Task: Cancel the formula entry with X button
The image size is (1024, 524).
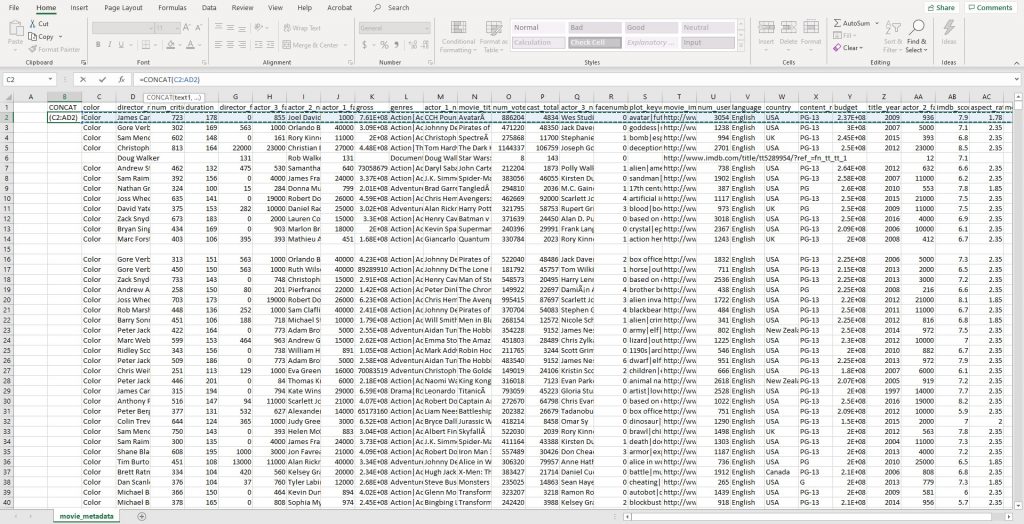Action: (83, 79)
